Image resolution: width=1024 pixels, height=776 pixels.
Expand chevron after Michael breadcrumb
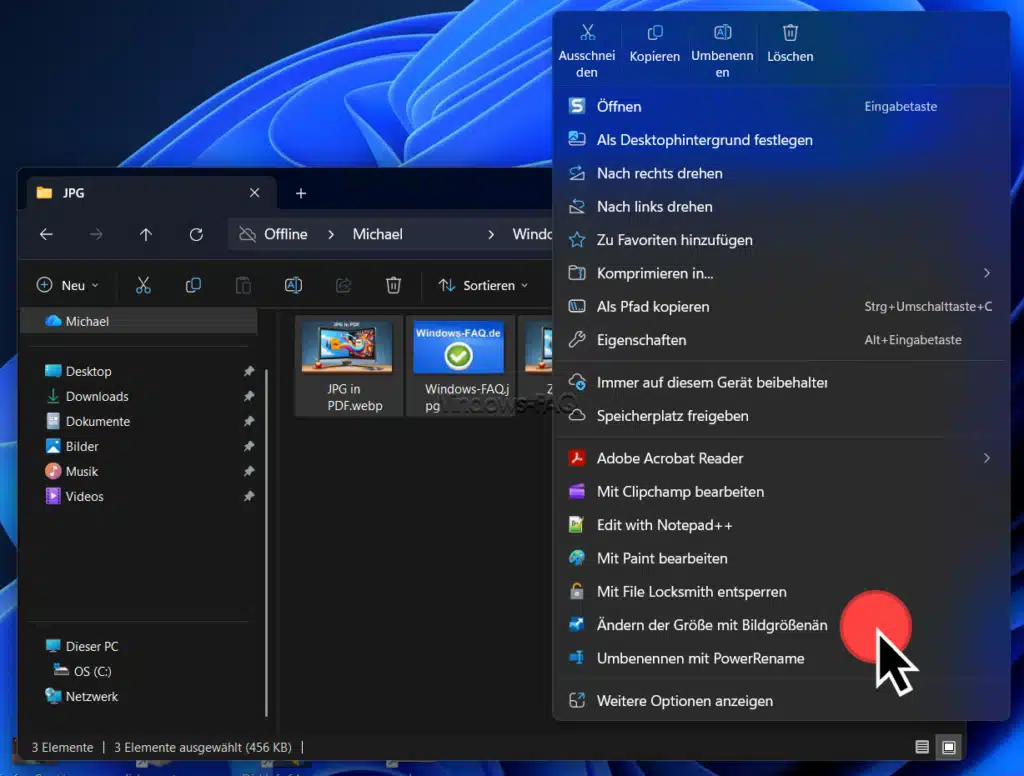[x=491, y=234]
